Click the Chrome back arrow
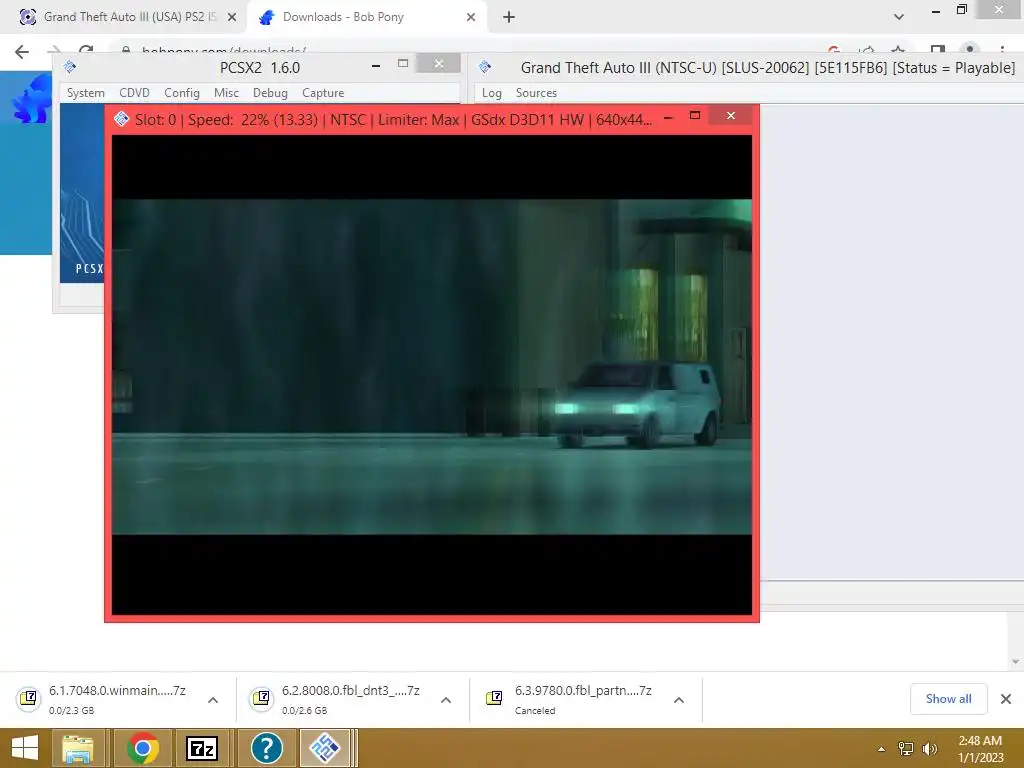This screenshot has width=1024, height=768. tap(22, 52)
